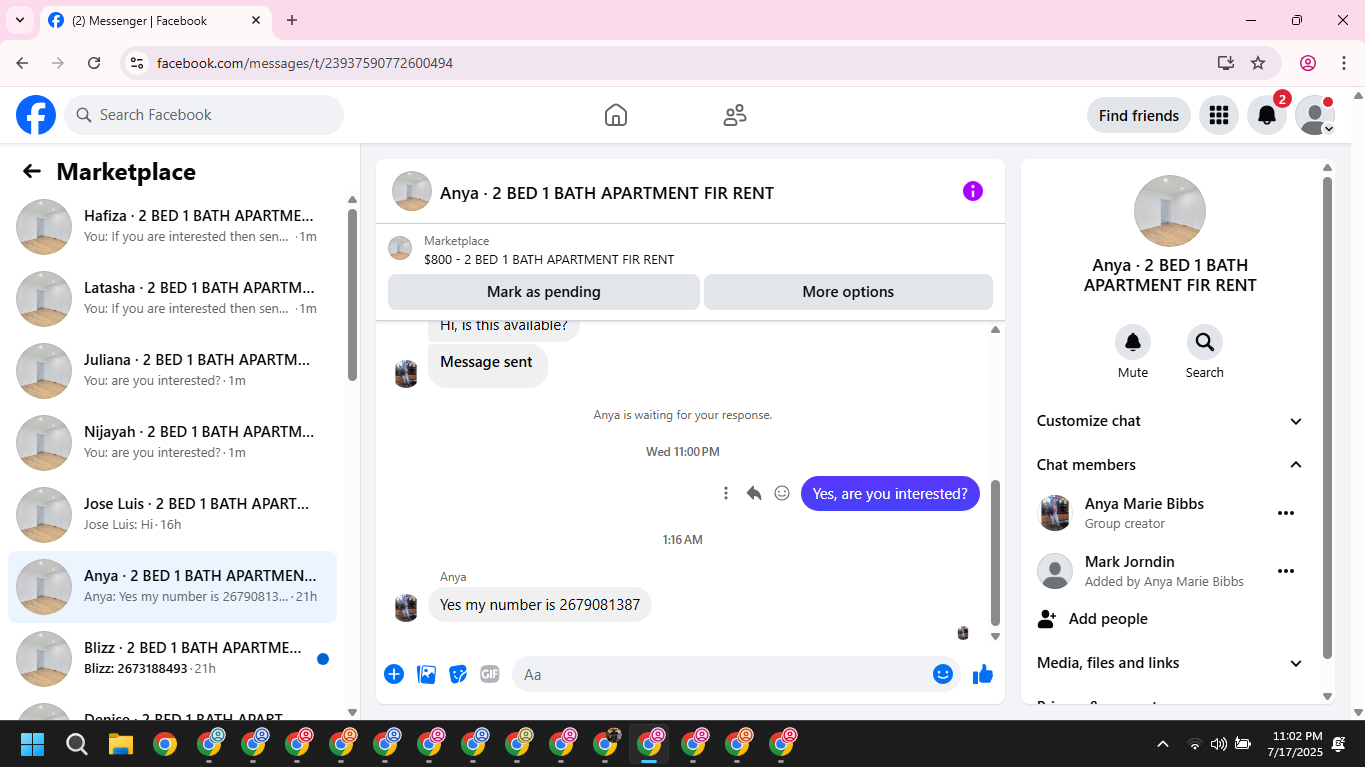This screenshot has height=767, width=1365.
Task: Click the chat info panel scrollbar
Action: (x=1327, y=418)
